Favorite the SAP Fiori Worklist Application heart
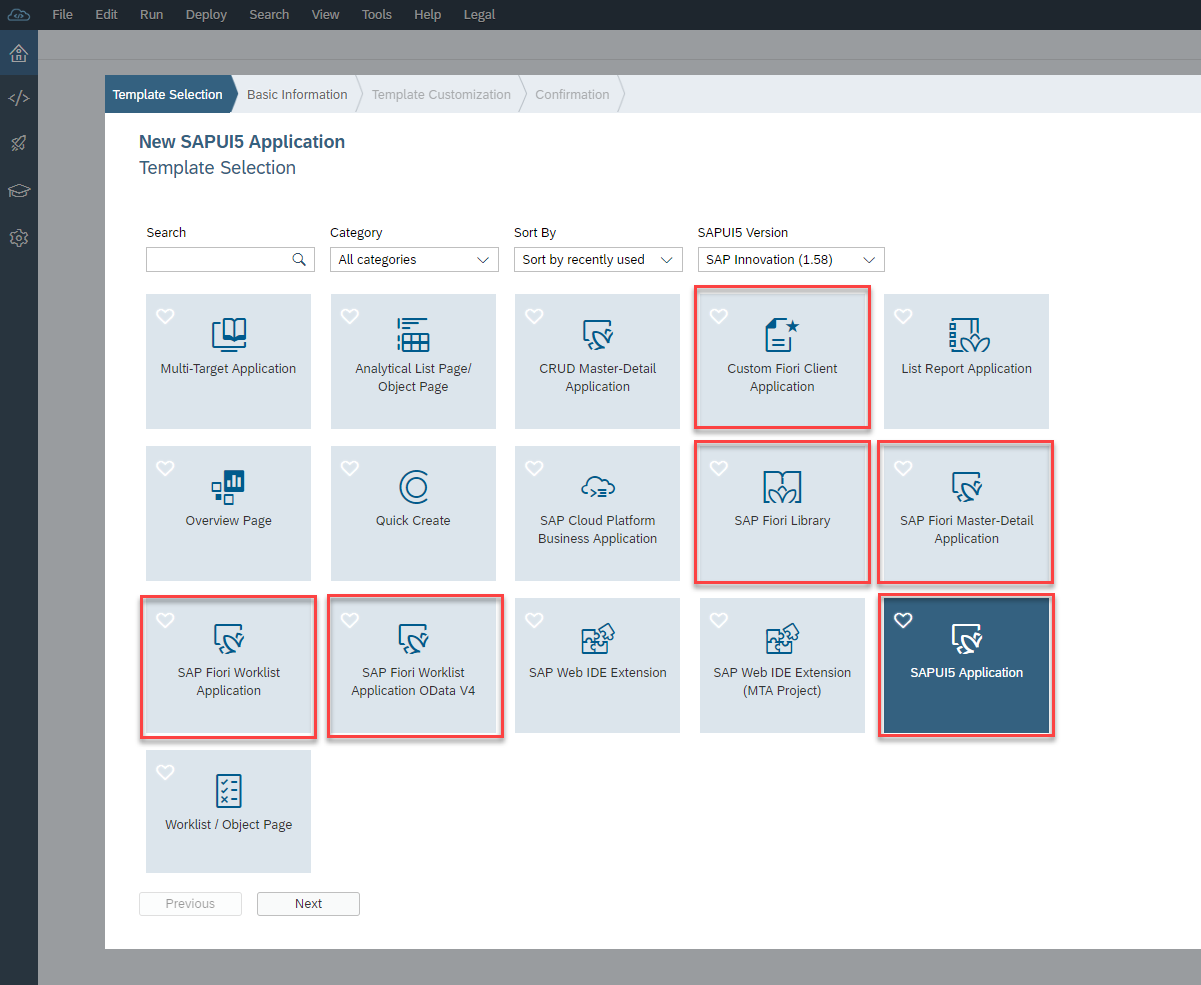The width and height of the screenshot is (1201, 985). pyautogui.click(x=166, y=620)
